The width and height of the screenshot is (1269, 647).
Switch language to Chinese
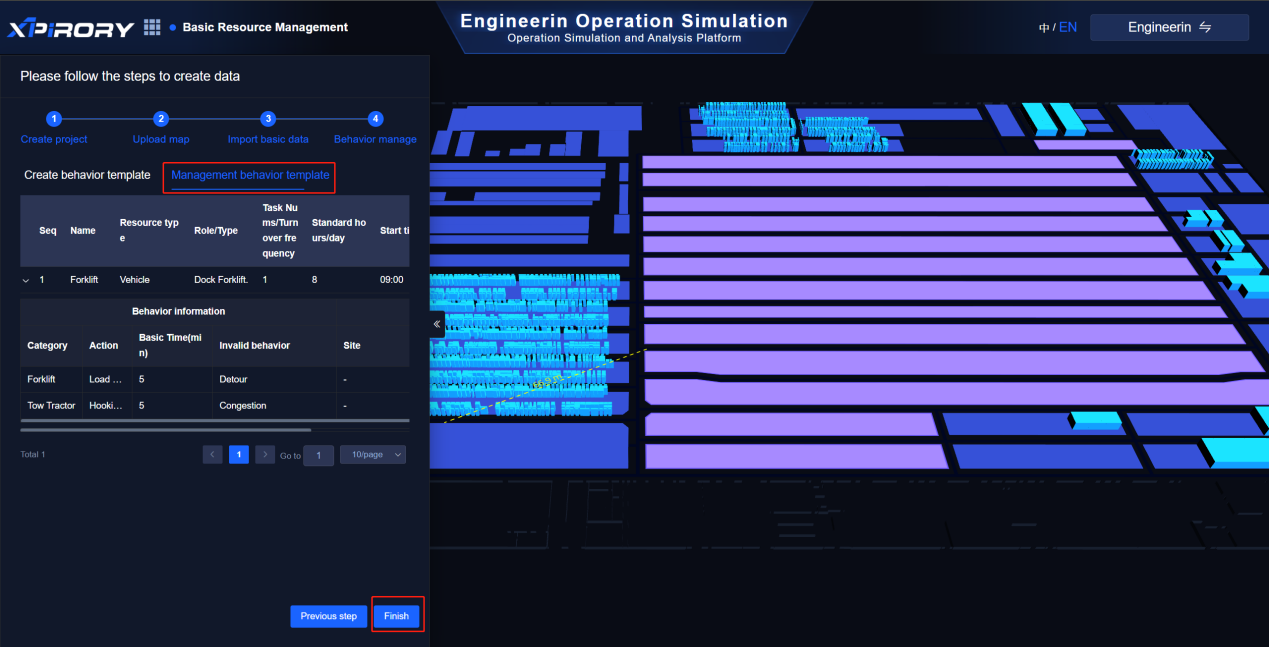[1044, 28]
